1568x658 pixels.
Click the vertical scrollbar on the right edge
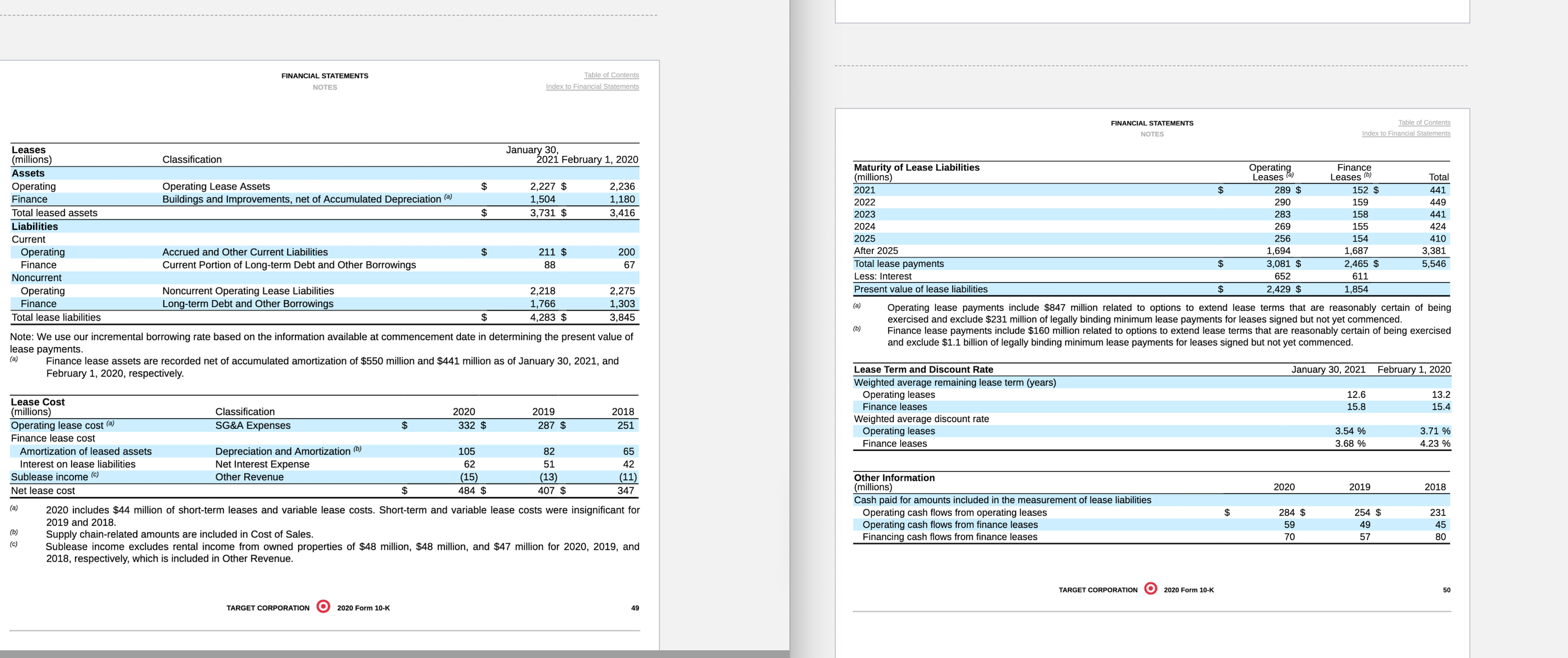pyautogui.click(x=1564, y=328)
